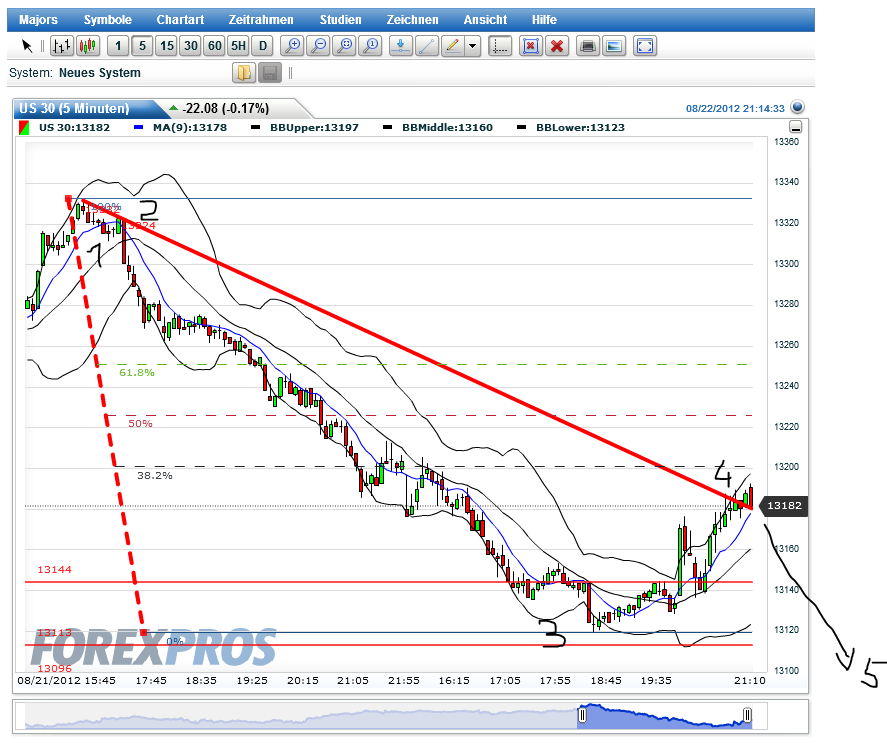Open a saved system via folder icon
The height and width of the screenshot is (743, 887).
pyautogui.click(x=243, y=71)
